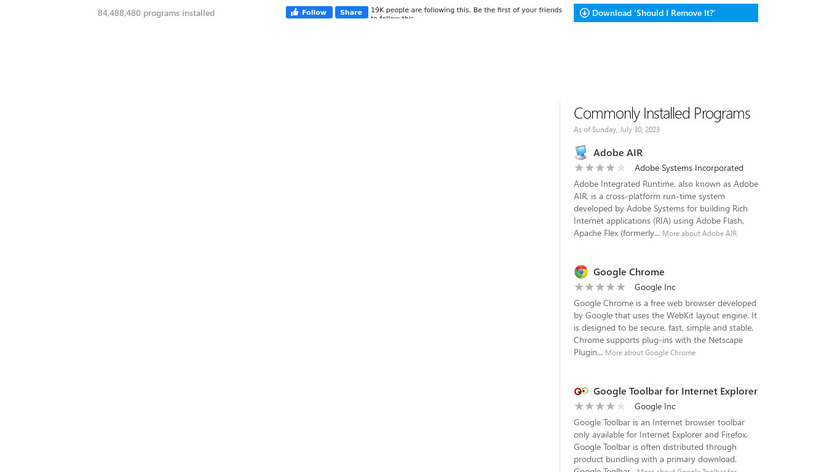Click the download arrow icon in blue button
The height and width of the screenshot is (472, 840).
click(x=584, y=13)
